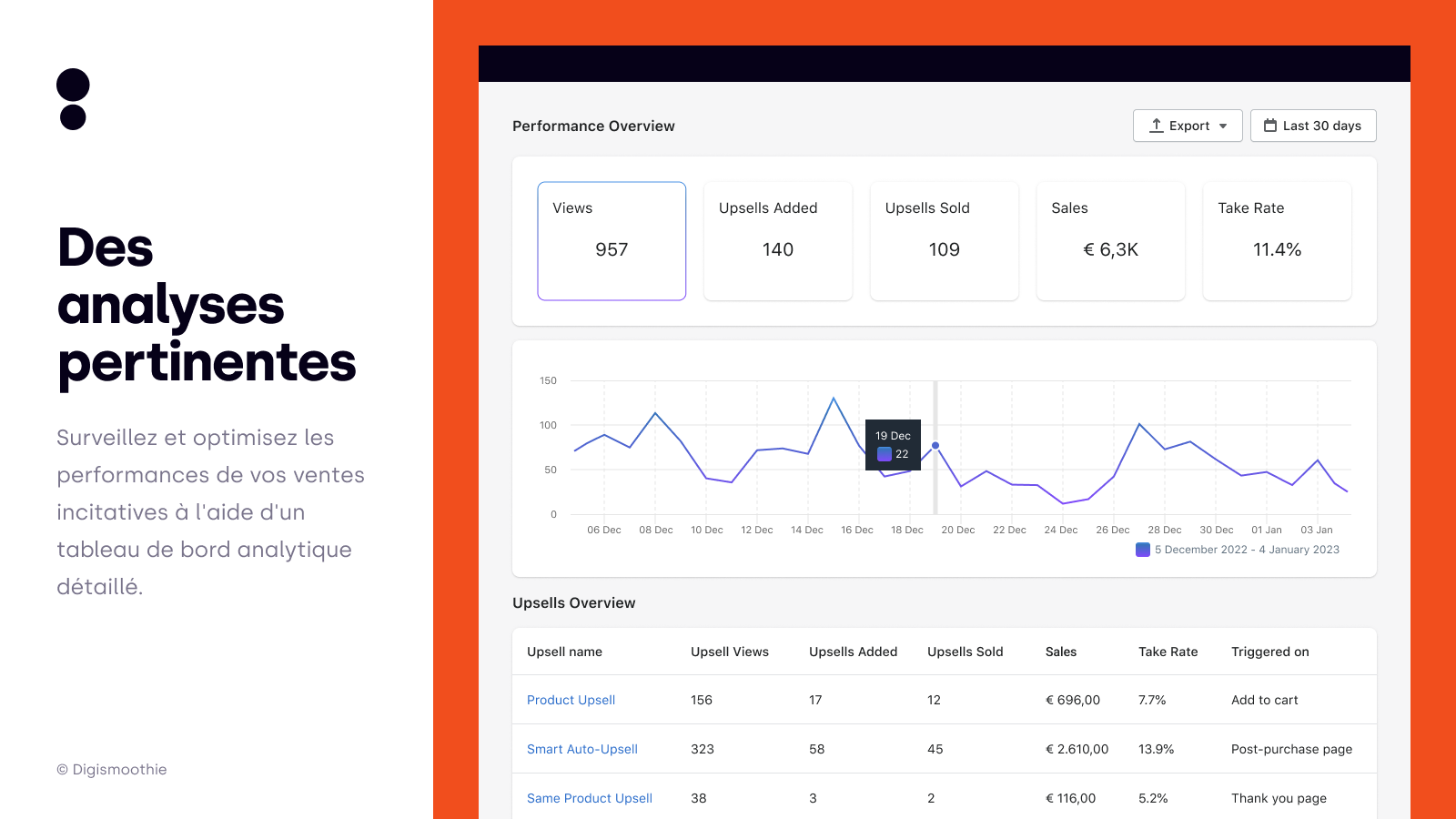Open the Same Product Upsell link
The image size is (1456, 819).
(590, 798)
